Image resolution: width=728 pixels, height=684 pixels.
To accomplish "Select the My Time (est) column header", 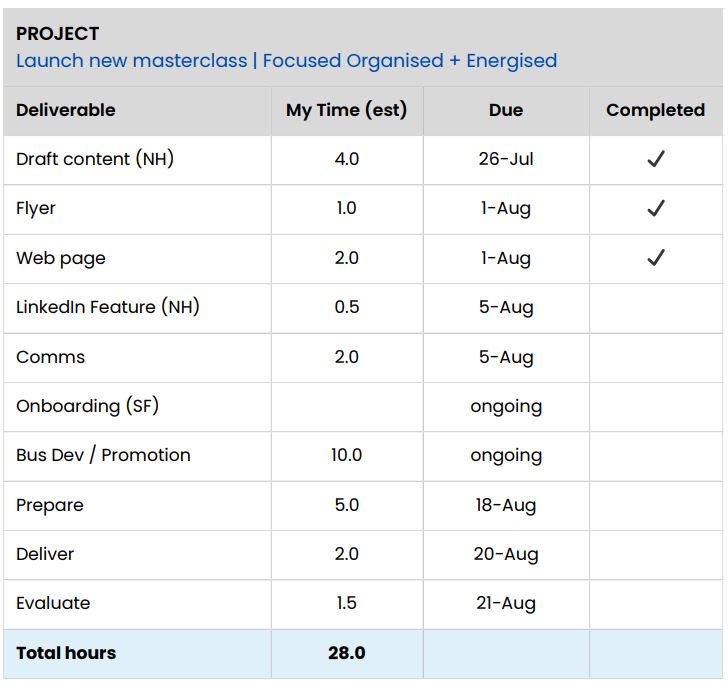I will click(x=346, y=110).
